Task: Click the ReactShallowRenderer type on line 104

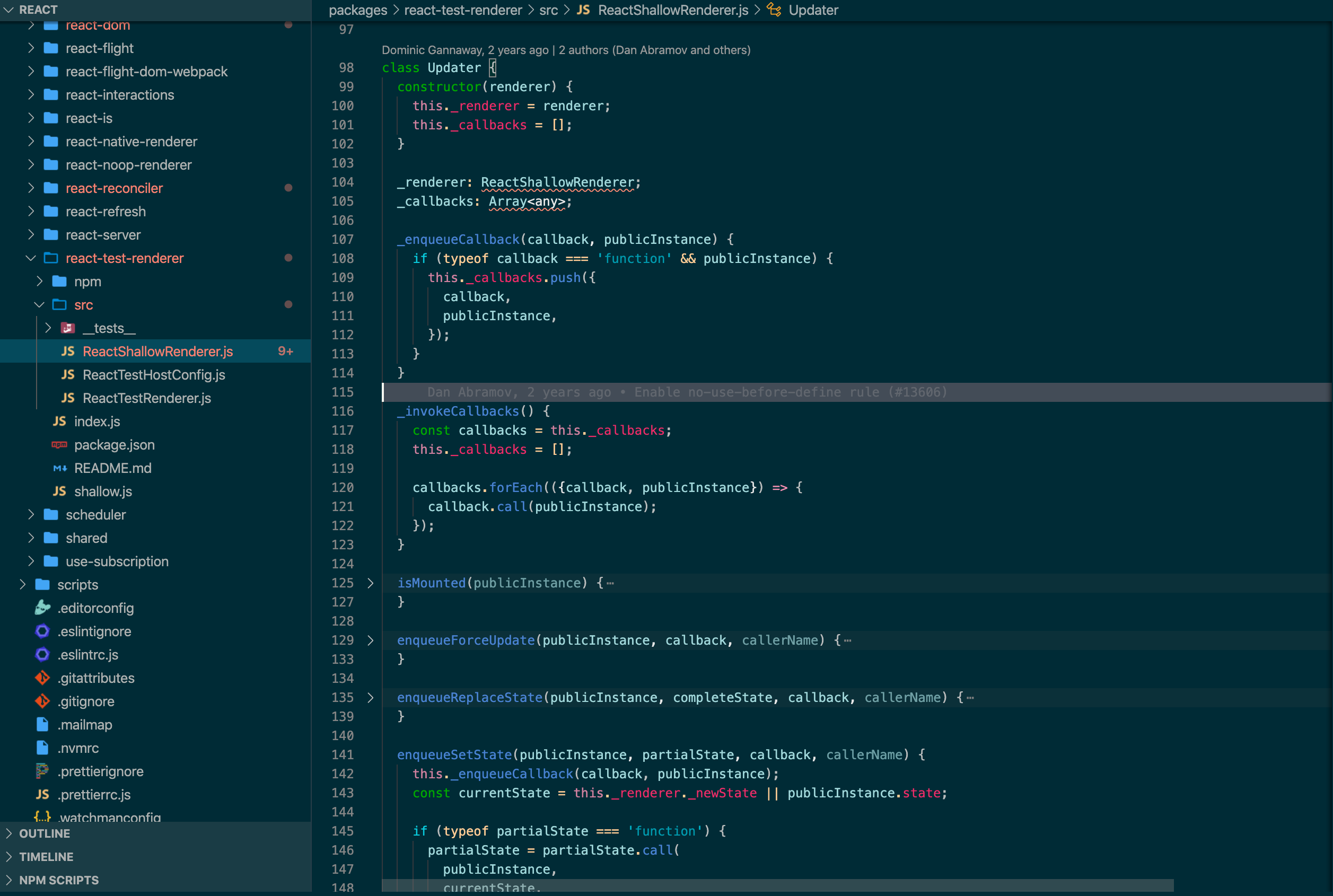Action: pos(558,182)
